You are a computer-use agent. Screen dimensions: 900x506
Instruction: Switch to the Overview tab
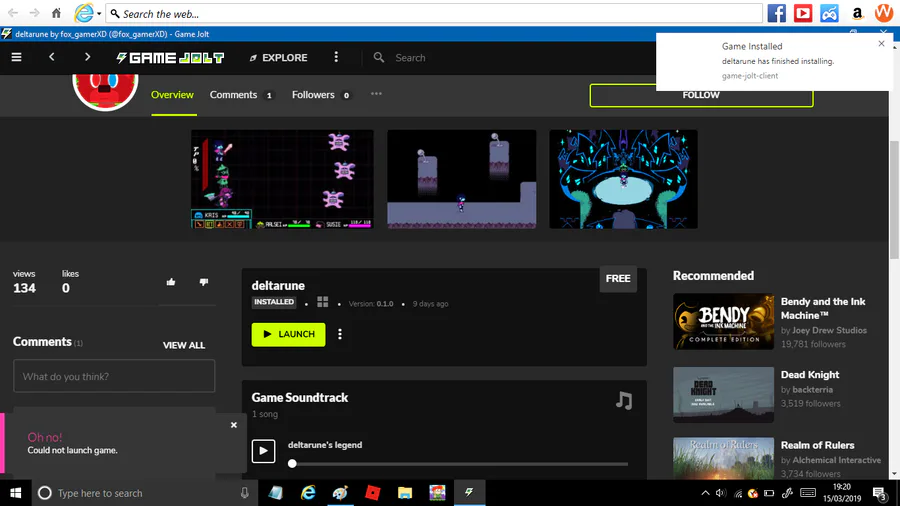click(172, 95)
